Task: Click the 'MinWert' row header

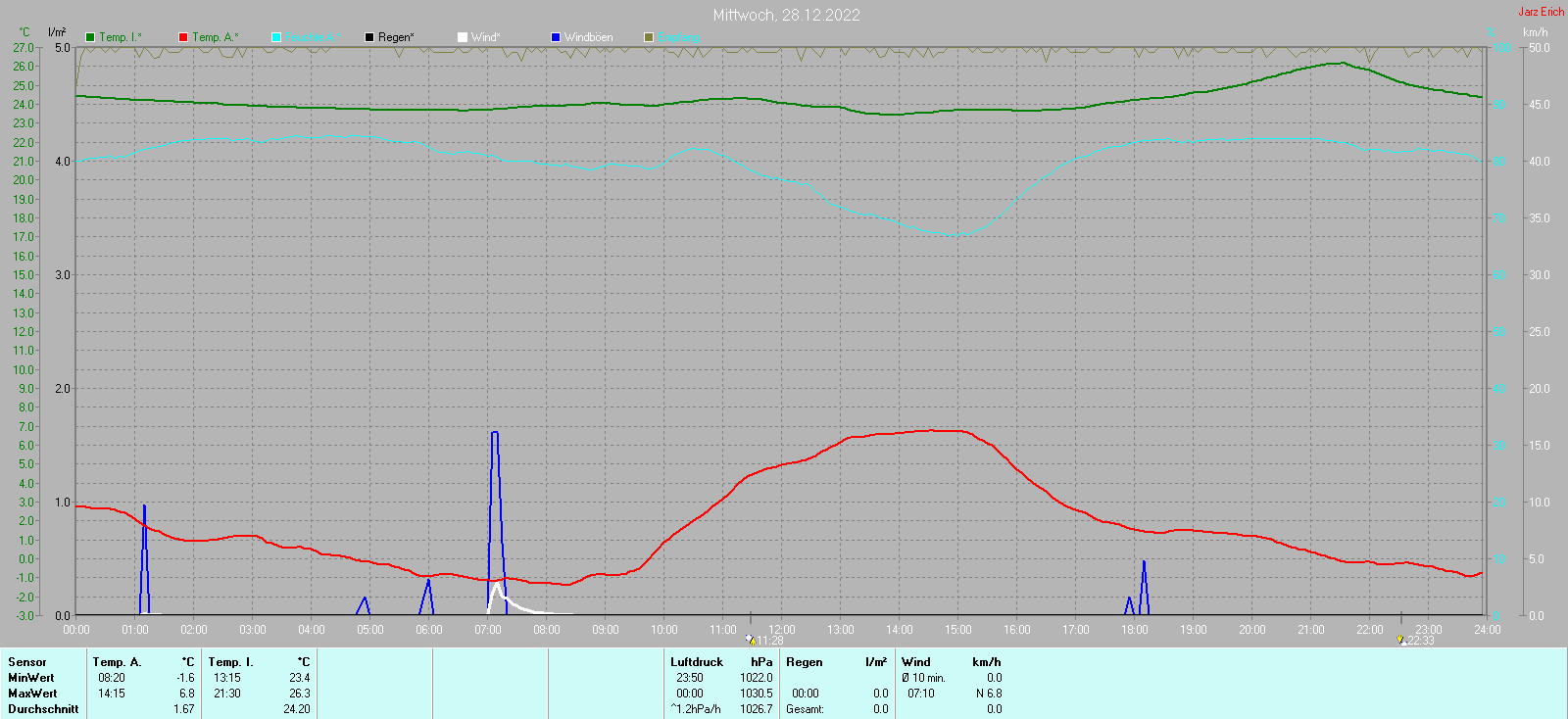Action: point(31,678)
